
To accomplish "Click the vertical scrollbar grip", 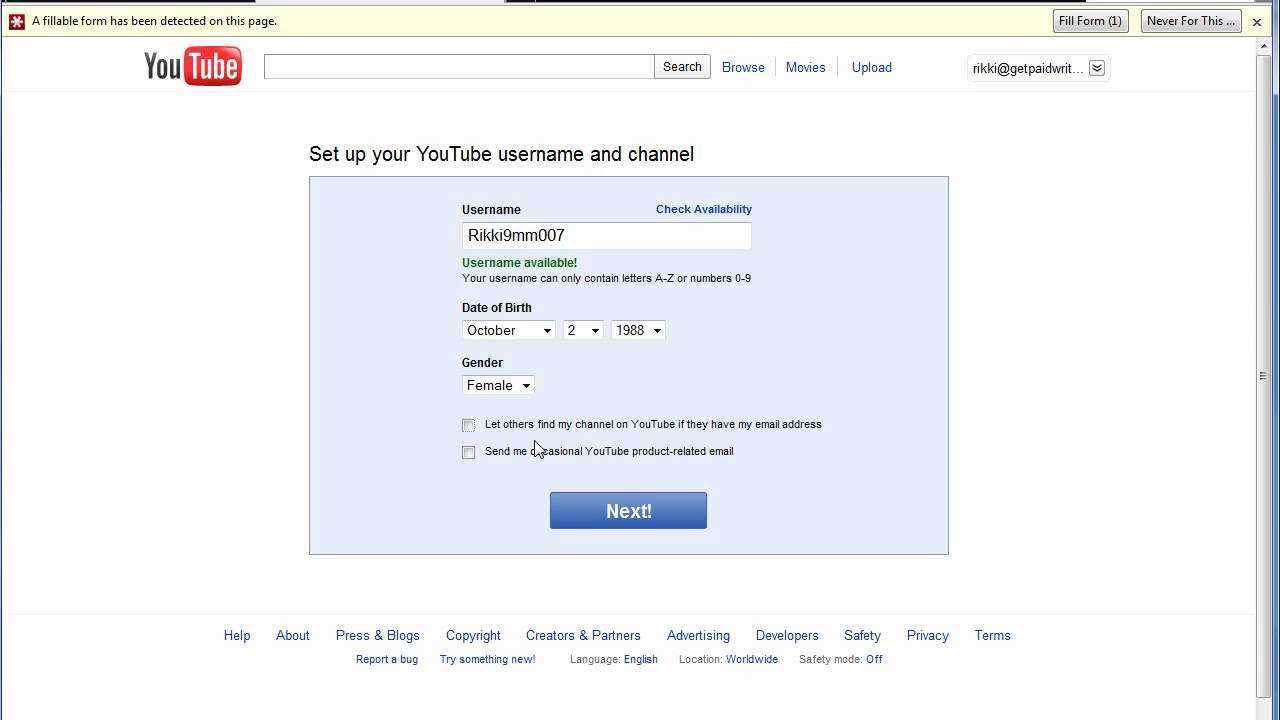I will [1263, 376].
